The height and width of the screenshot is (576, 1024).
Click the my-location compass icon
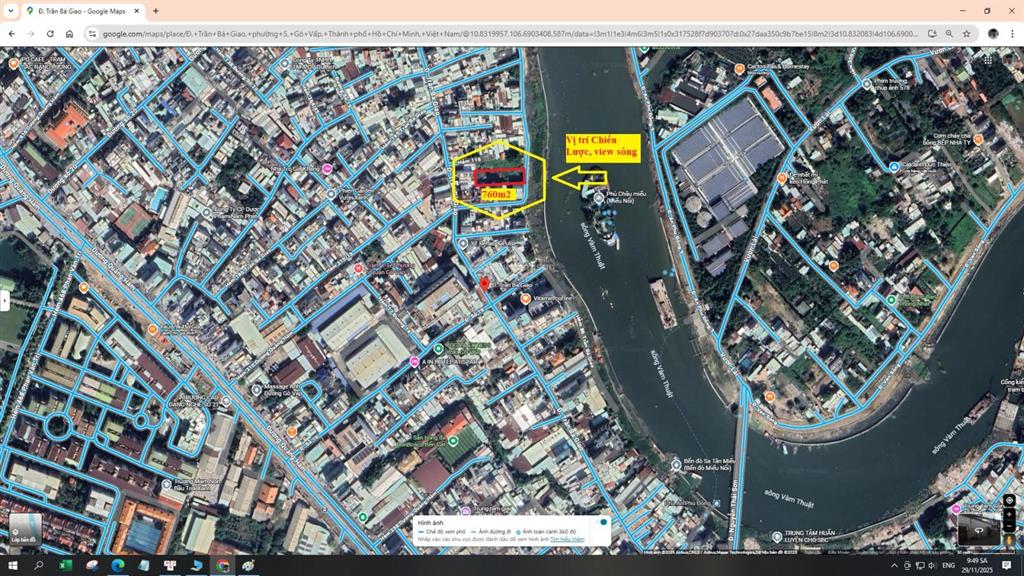1009,500
